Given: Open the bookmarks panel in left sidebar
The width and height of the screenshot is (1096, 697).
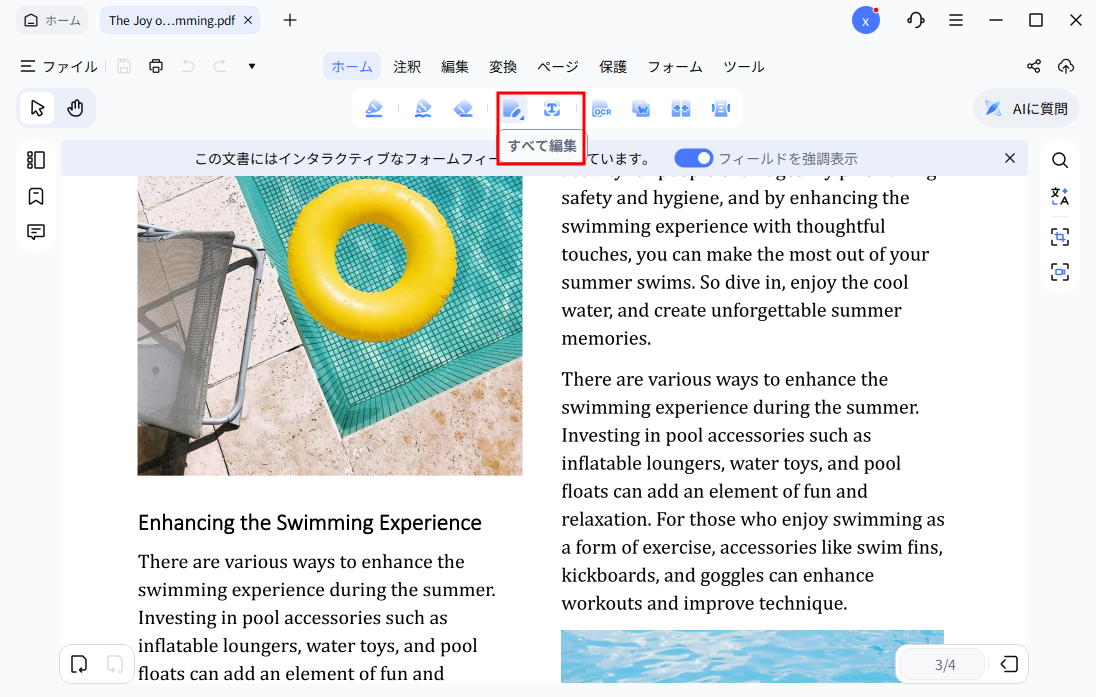Looking at the screenshot, I should [x=36, y=196].
